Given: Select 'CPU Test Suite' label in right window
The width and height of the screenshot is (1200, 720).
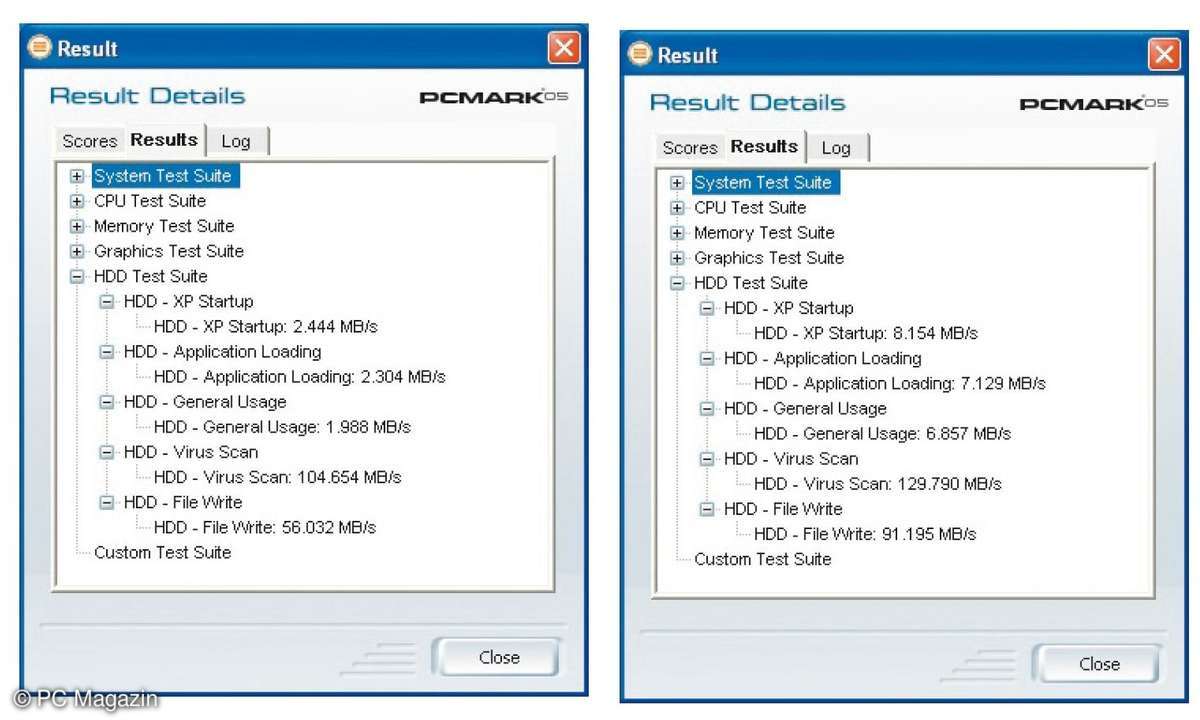Looking at the screenshot, I should (x=750, y=208).
